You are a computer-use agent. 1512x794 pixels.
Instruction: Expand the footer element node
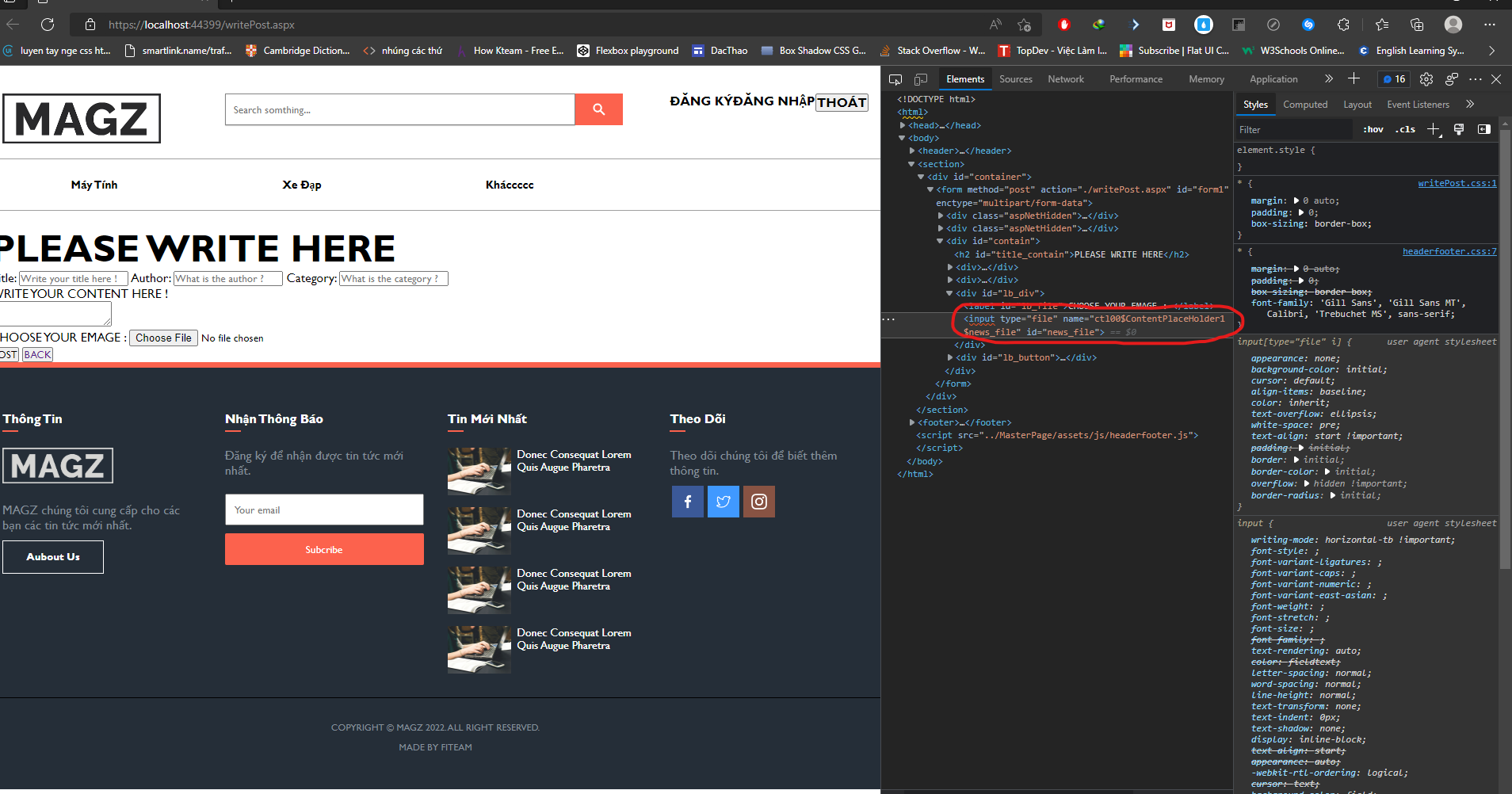click(912, 422)
